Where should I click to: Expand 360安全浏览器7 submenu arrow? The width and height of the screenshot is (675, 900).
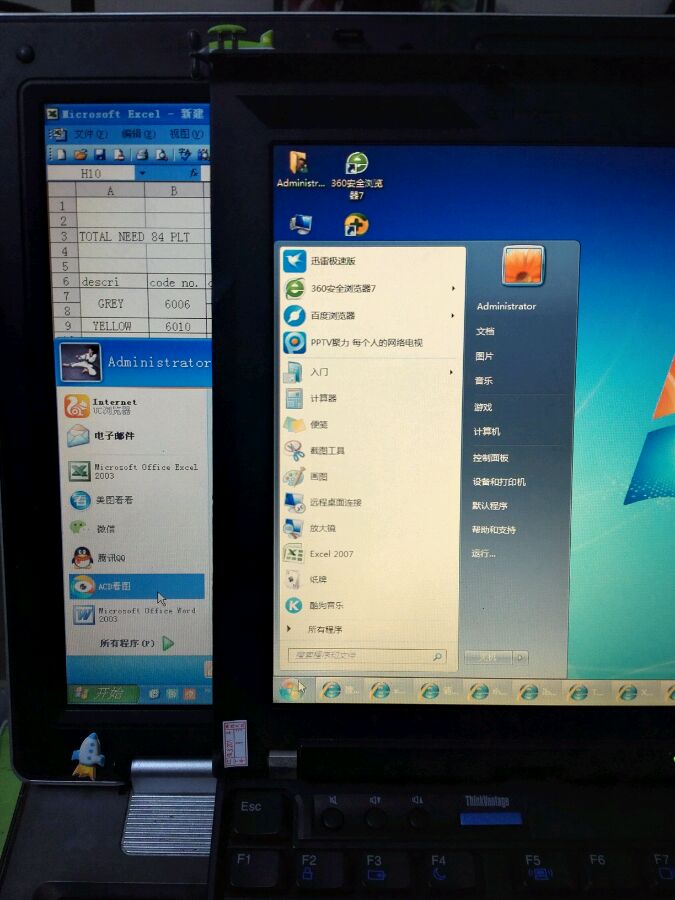(453, 288)
